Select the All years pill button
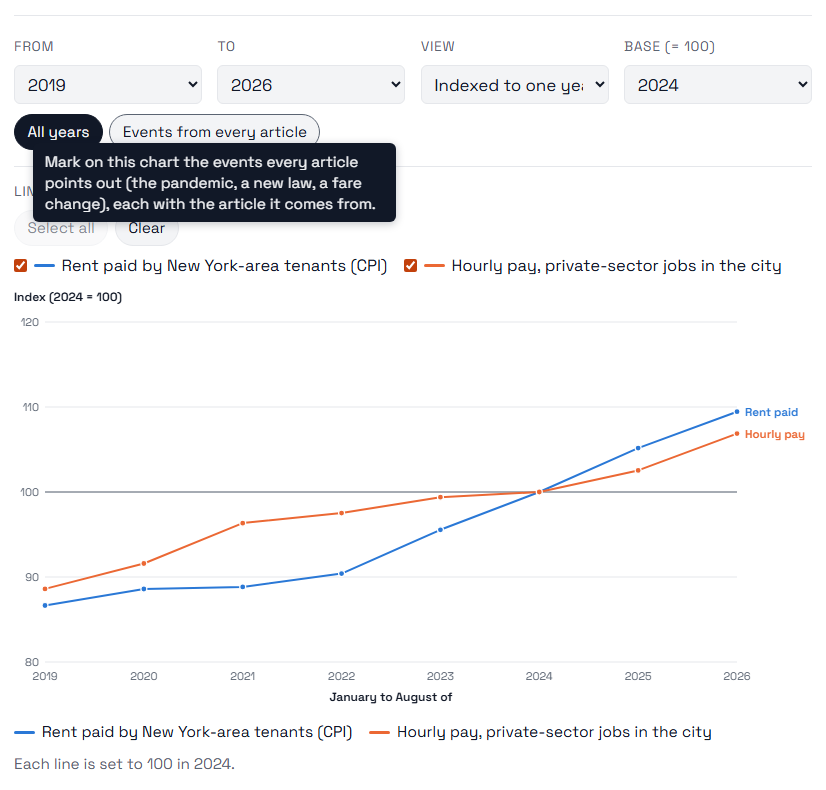 tap(58, 131)
